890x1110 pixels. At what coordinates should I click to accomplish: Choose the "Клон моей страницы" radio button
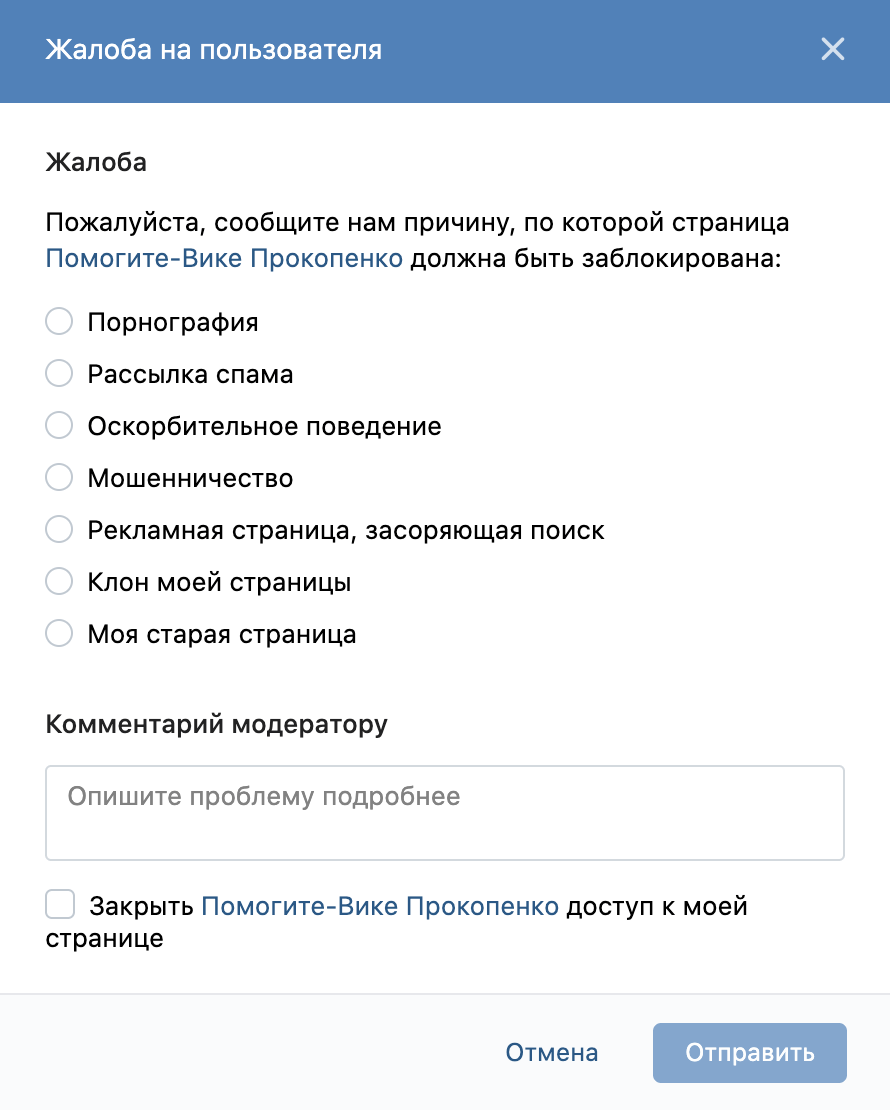60,582
